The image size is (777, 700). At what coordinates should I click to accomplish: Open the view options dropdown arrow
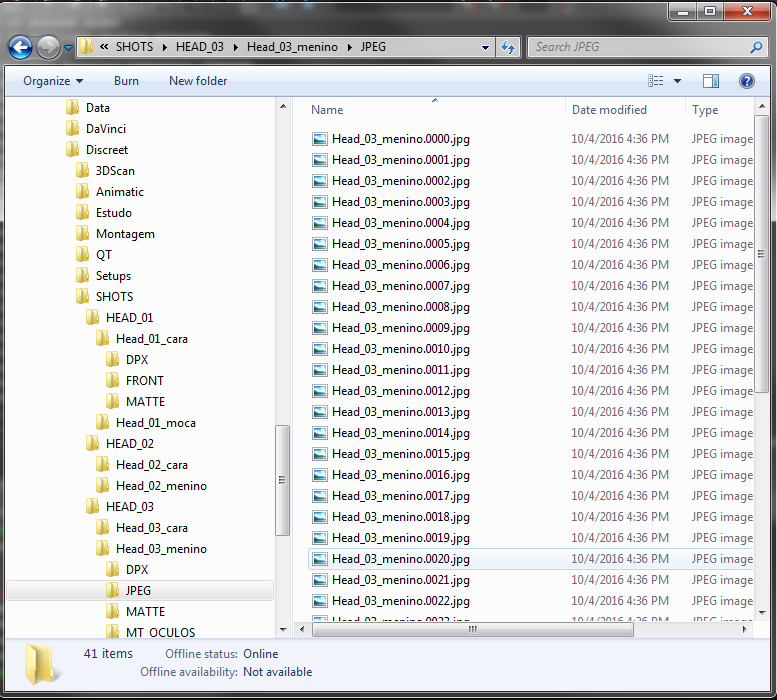[677, 81]
